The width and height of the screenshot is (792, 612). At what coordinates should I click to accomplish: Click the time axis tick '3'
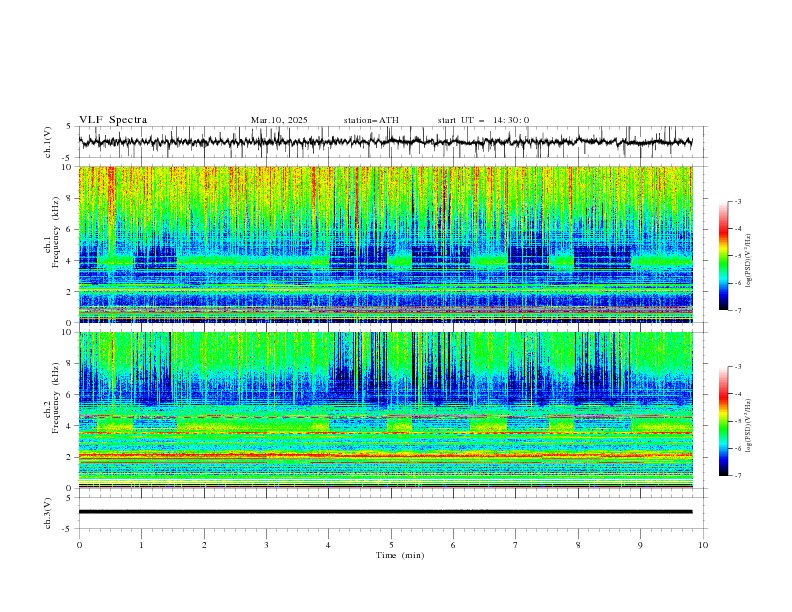[x=266, y=545]
